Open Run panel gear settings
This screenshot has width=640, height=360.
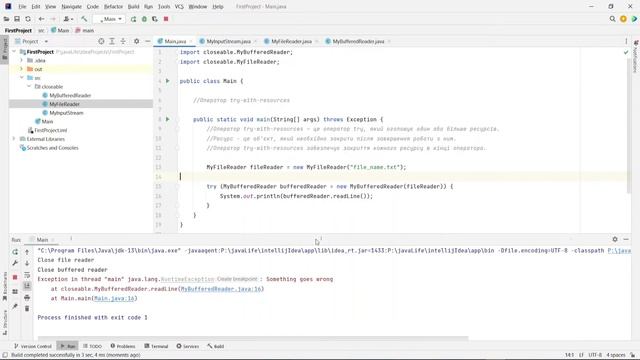(615, 239)
